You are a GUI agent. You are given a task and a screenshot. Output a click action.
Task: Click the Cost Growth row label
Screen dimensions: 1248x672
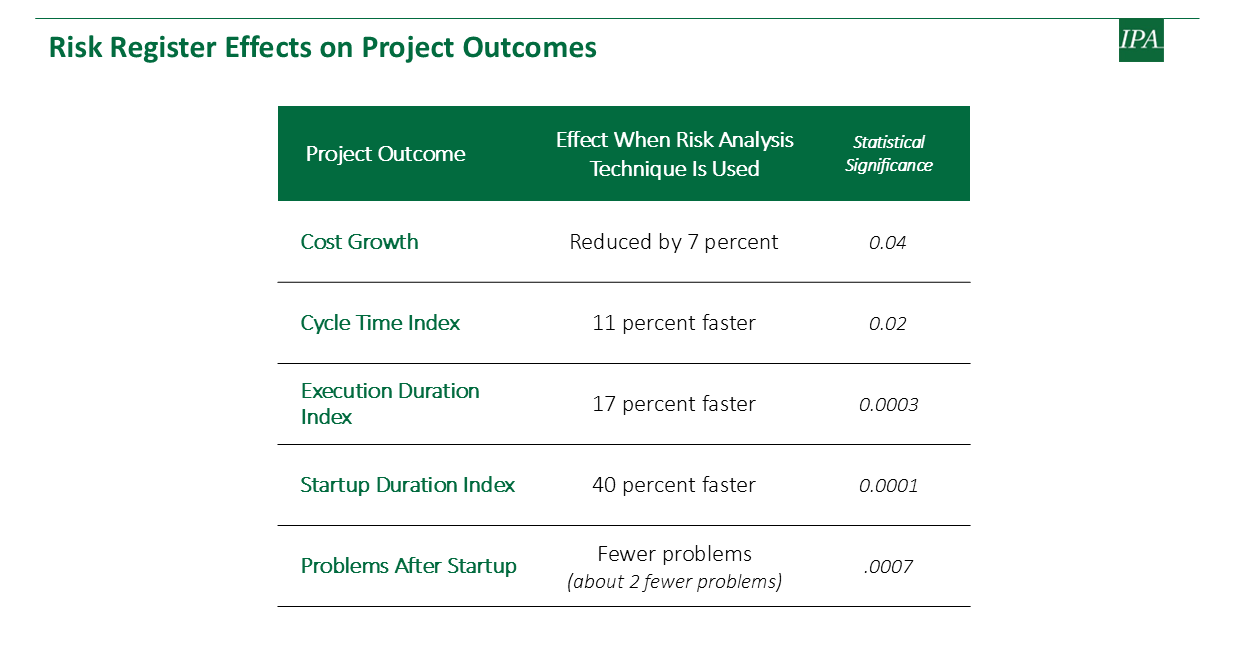(x=360, y=242)
